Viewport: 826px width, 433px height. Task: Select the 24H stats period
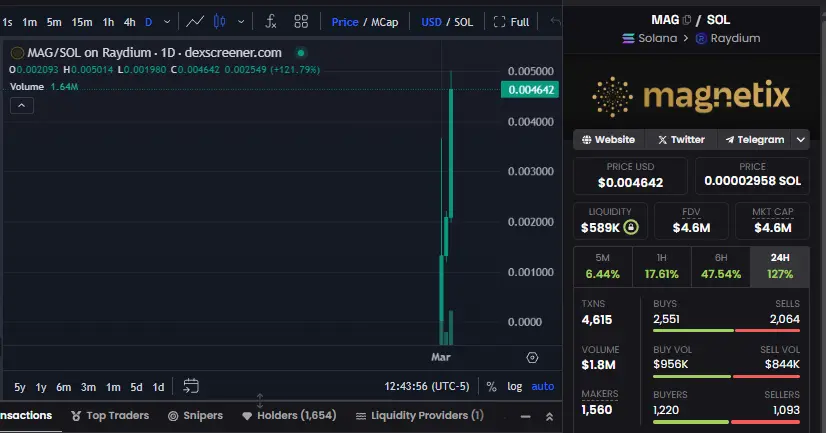pos(780,267)
